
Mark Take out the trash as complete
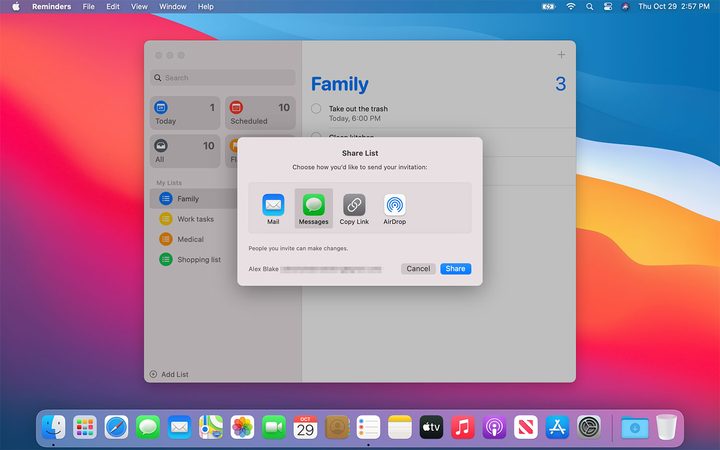pos(316,109)
